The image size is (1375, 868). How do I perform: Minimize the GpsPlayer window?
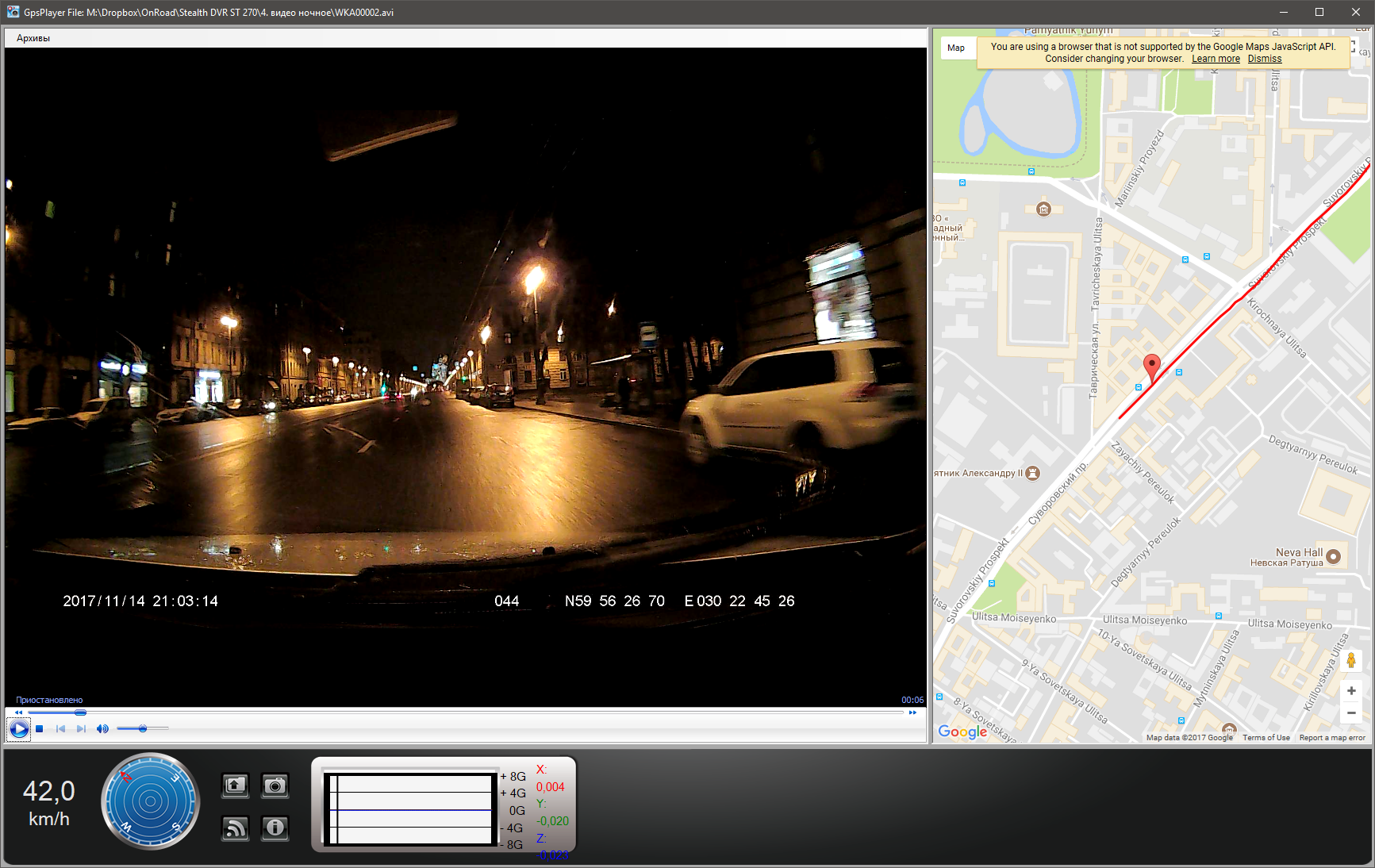pyautogui.click(x=1284, y=12)
